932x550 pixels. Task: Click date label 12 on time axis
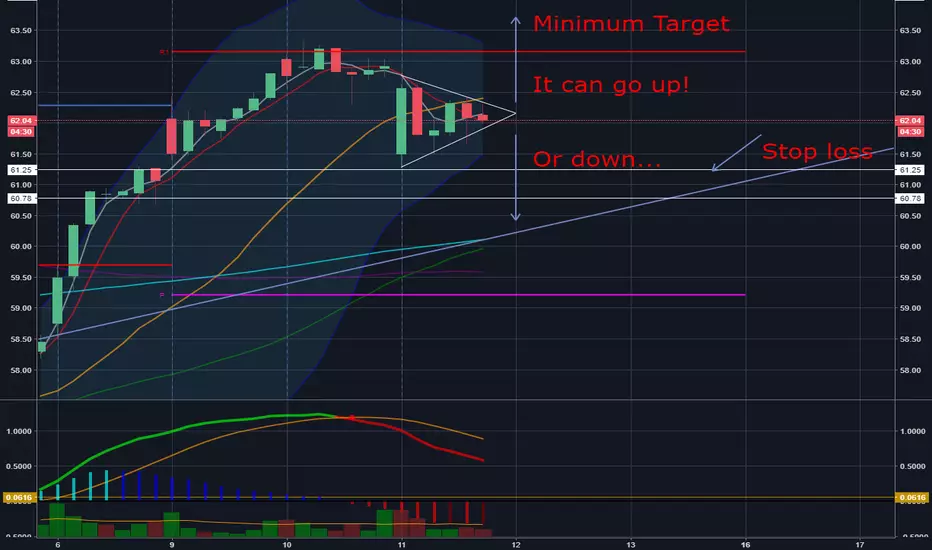516,545
